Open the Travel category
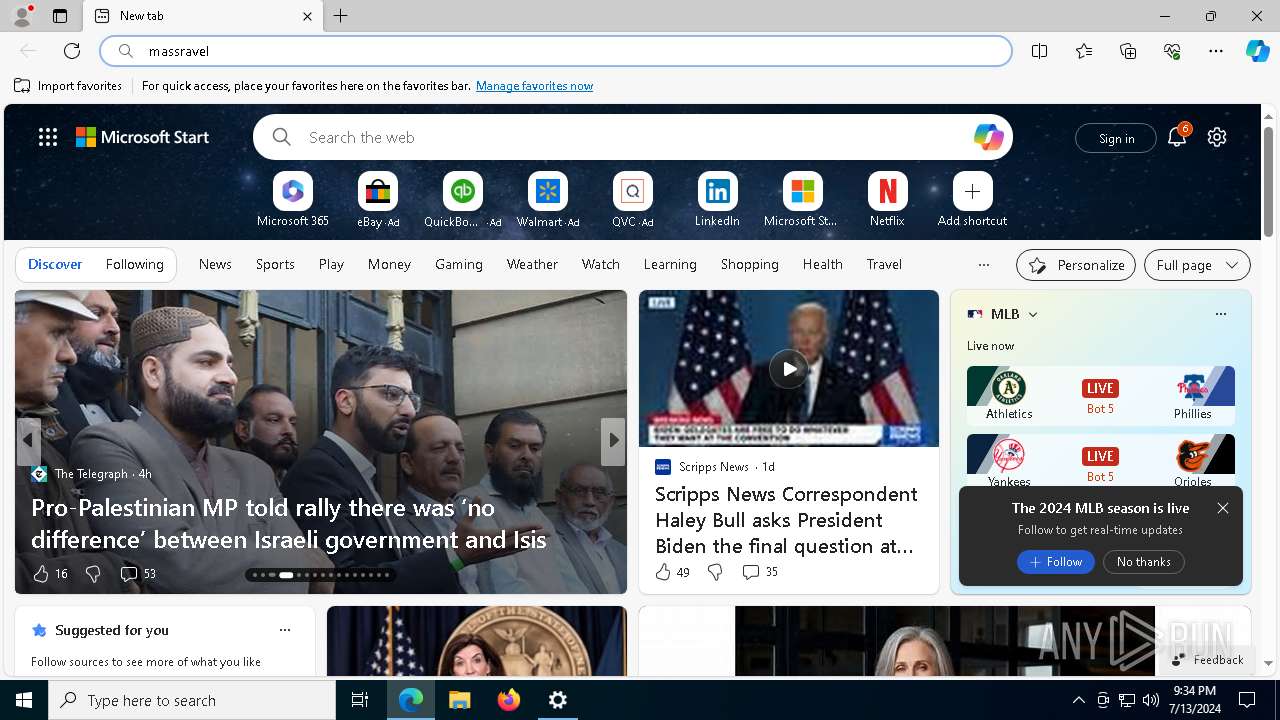 [884, 264]
